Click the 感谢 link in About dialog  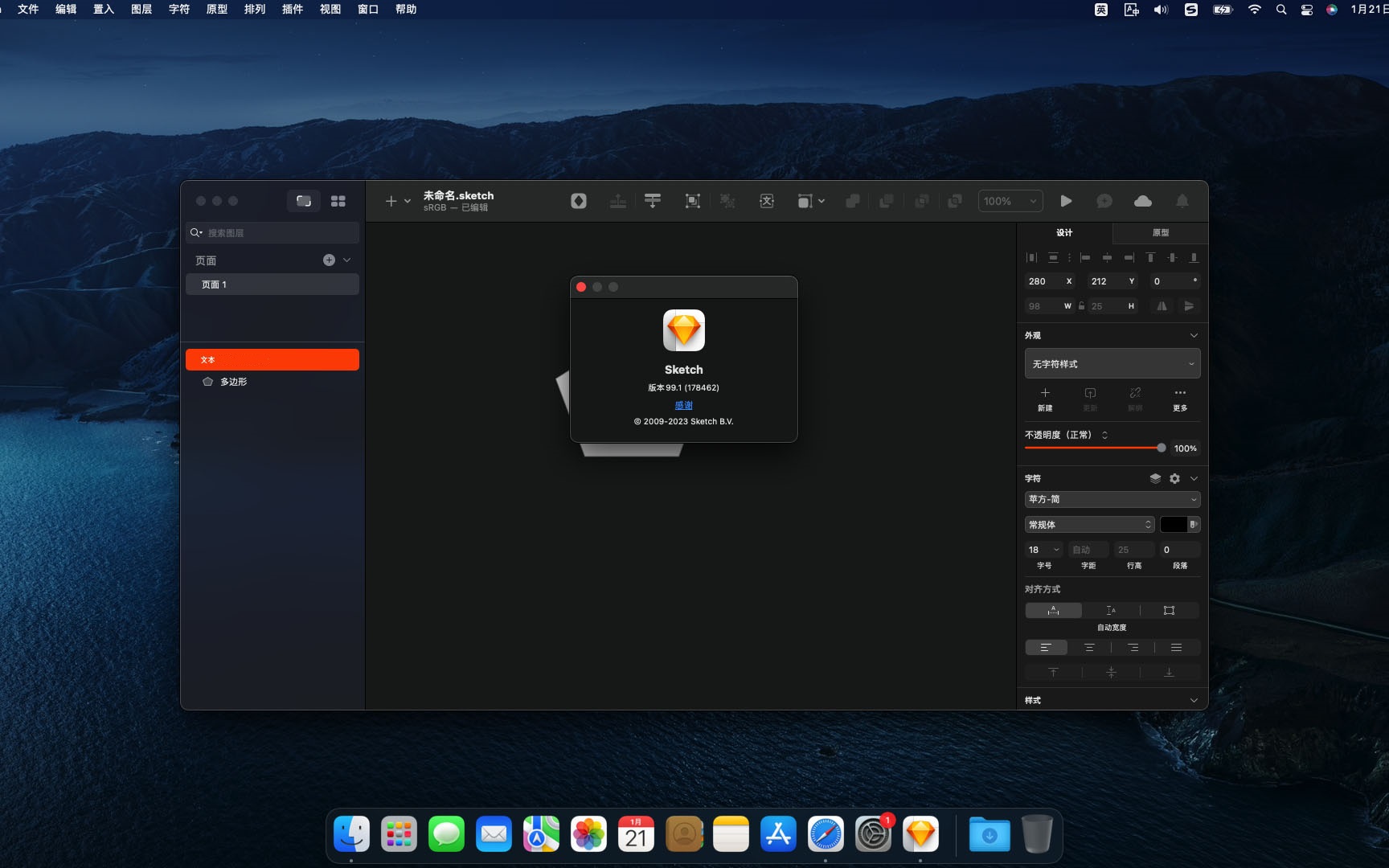click(x=683, y=405)
